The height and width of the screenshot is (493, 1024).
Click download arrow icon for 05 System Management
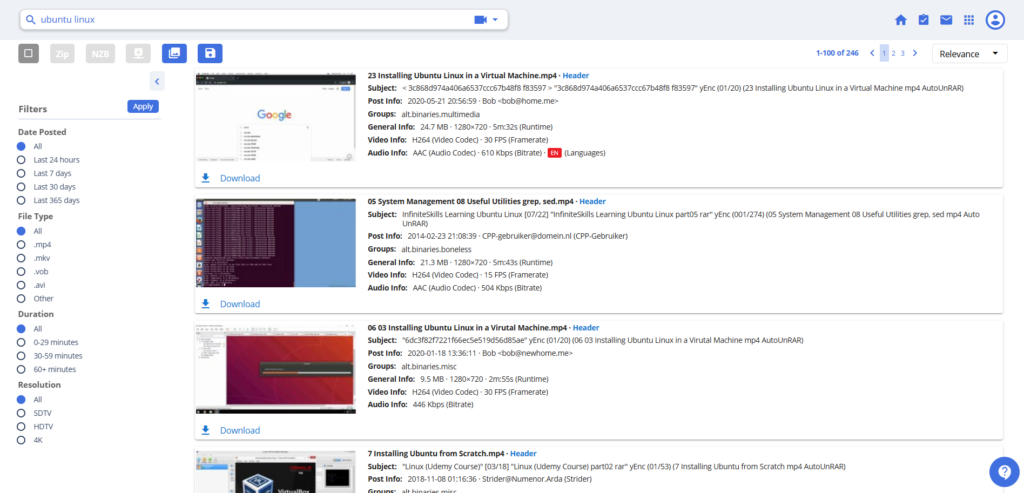(206, 304)
